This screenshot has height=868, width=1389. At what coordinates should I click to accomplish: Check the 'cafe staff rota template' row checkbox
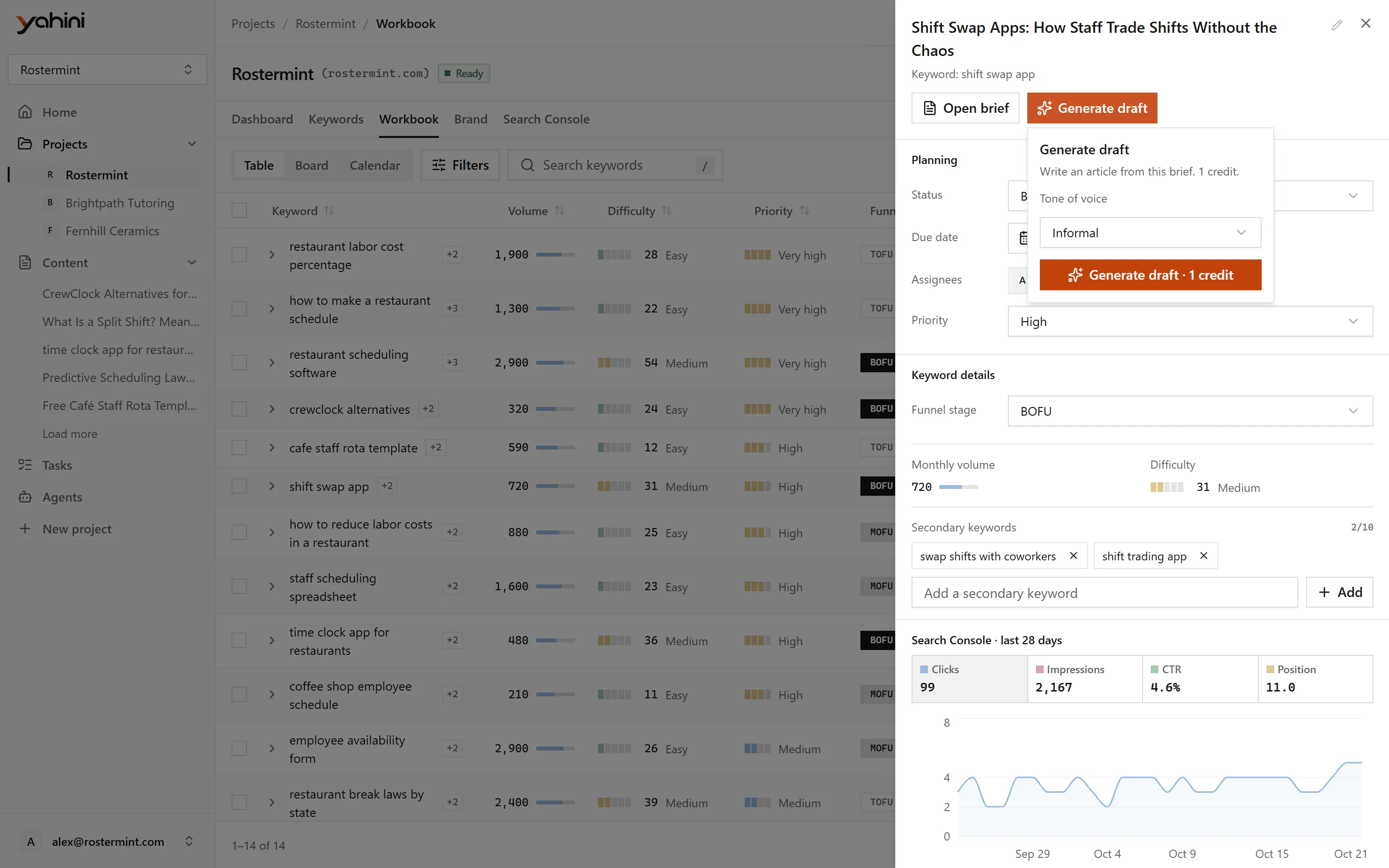coord(239,448)
